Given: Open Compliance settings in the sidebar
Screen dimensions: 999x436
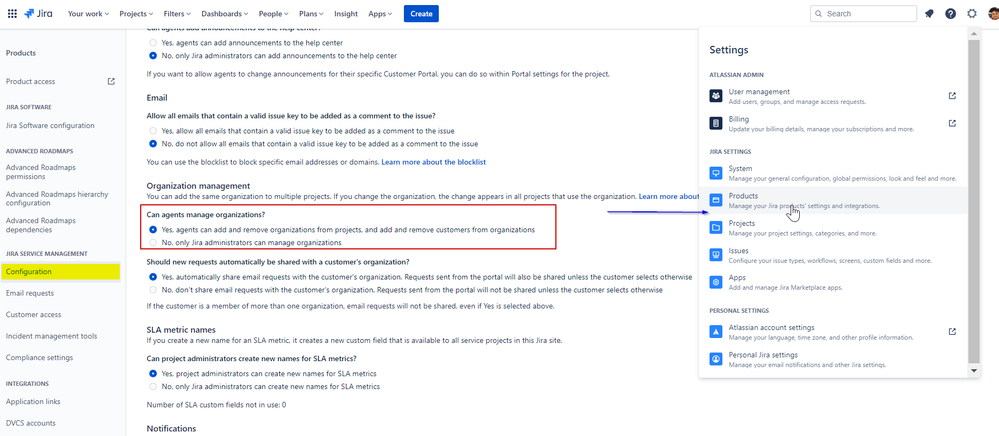Looking at the screenshot, I should [40, 358].
